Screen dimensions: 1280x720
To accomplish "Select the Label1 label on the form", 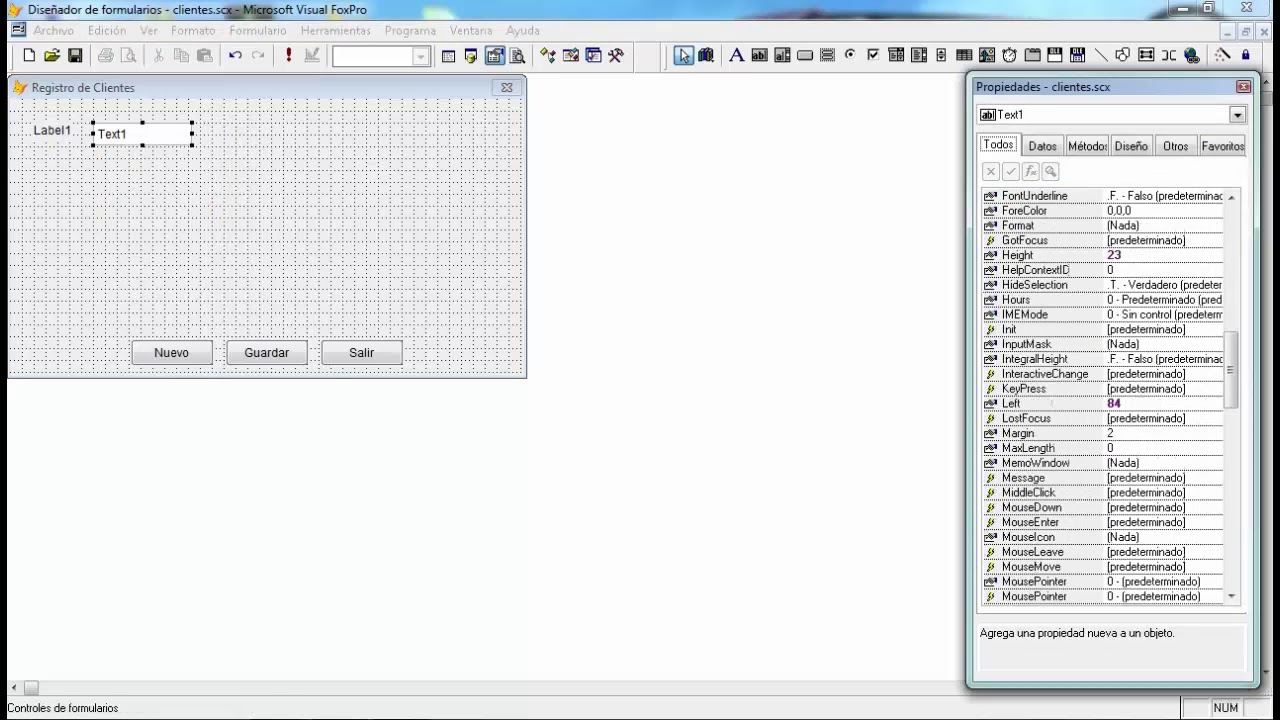I will (x=52, y=130).
